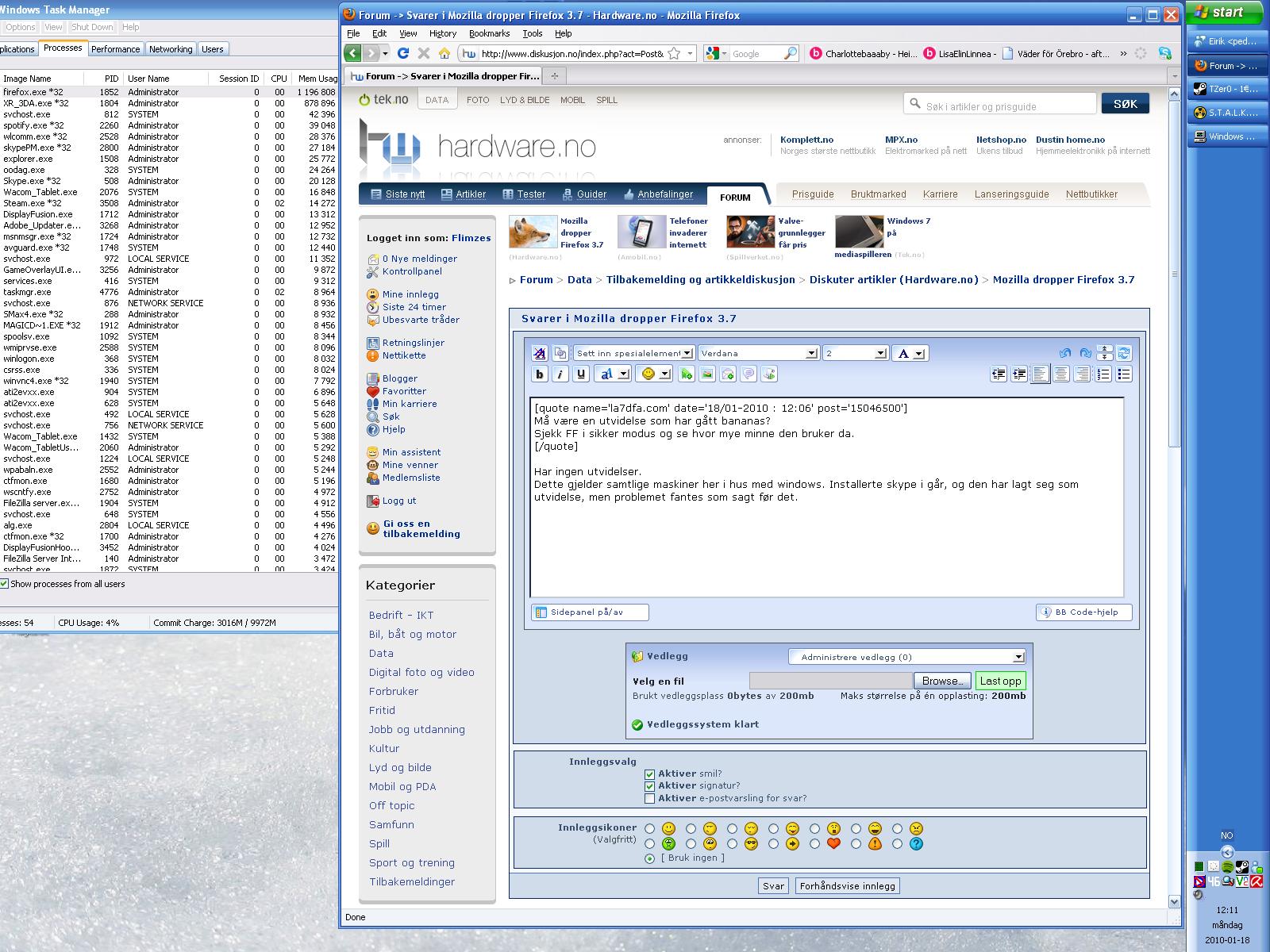Uncheck Show processes from all users
The width and height of the screenshot is (1270, 952).
click(x=4, y=584)
